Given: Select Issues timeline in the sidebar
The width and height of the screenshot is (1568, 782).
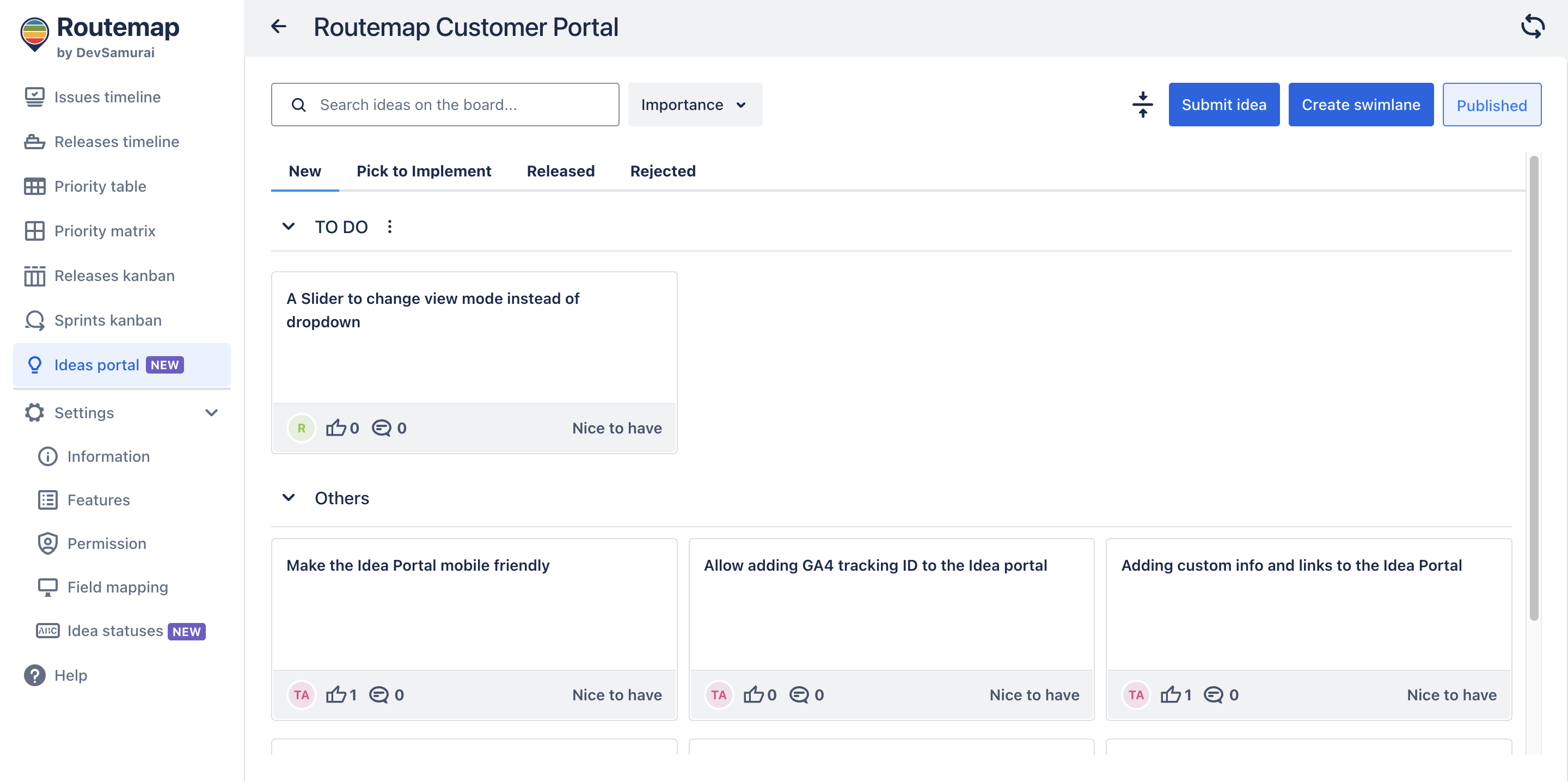Looking at the screenshot, I should pyautogui.click(x=107, y=97).
